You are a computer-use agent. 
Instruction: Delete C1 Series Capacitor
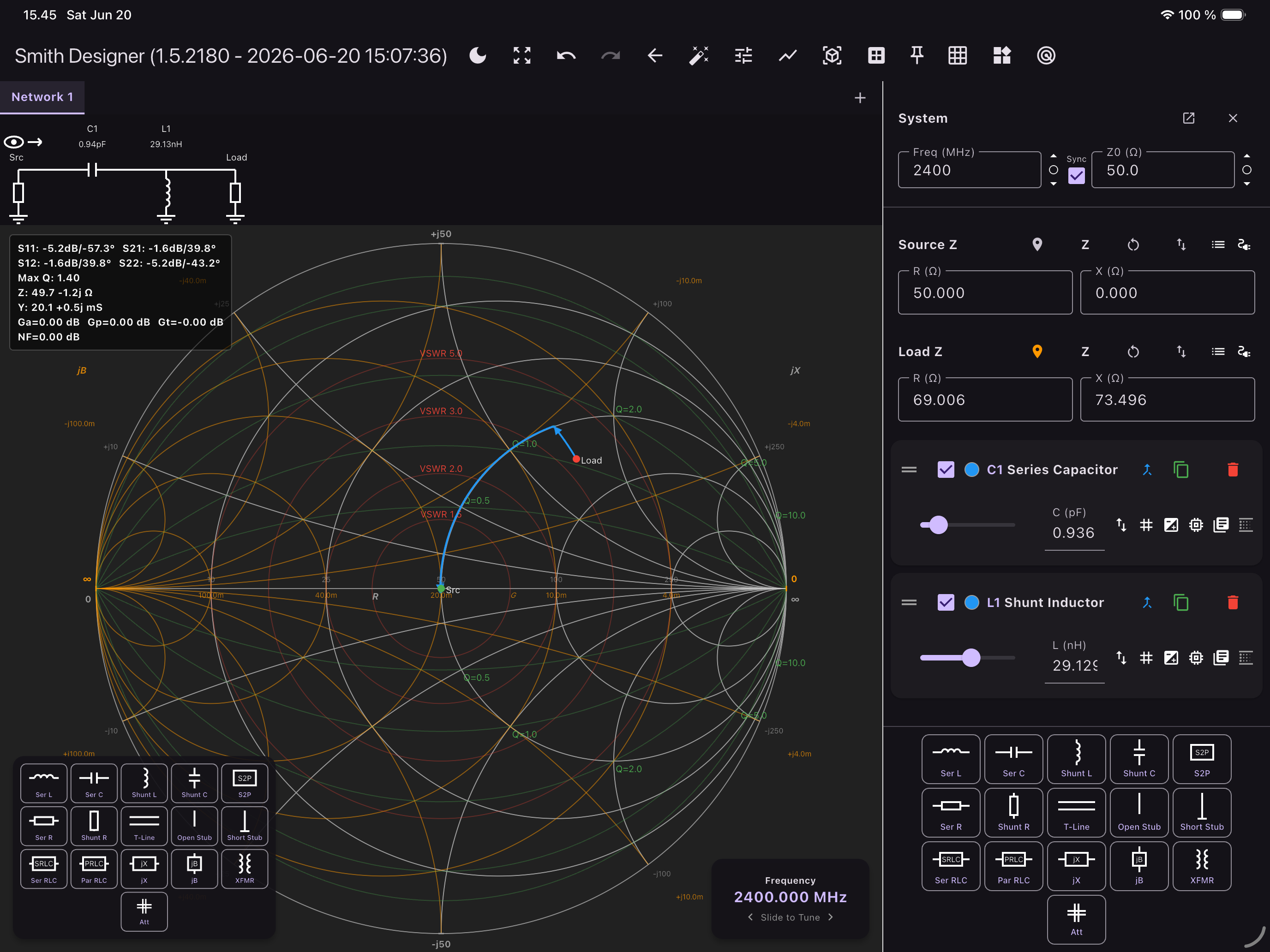1233,470
